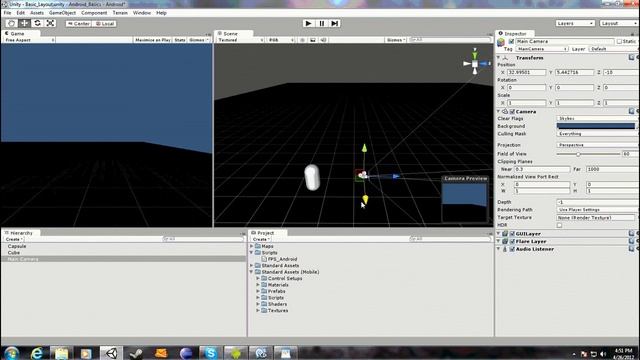
Task: Open the Culling Mask dropdown
Action: 598,134
